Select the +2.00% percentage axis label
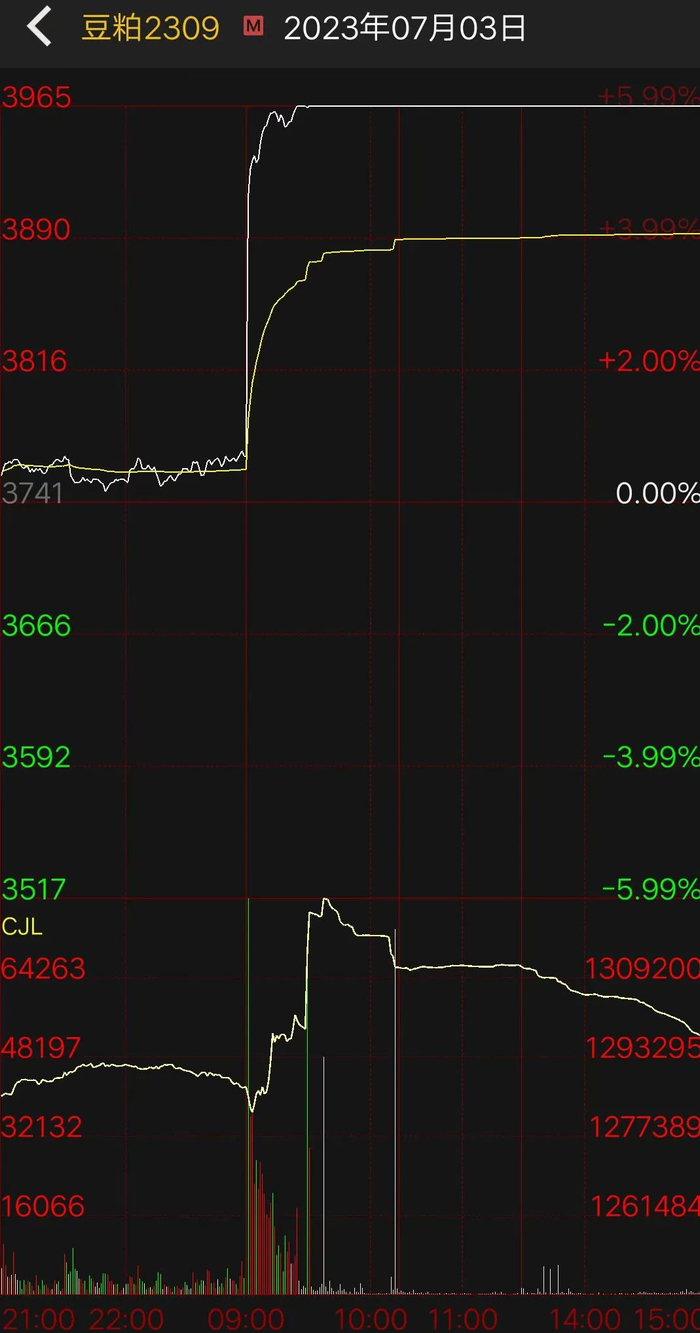 [x=648, y=361]
